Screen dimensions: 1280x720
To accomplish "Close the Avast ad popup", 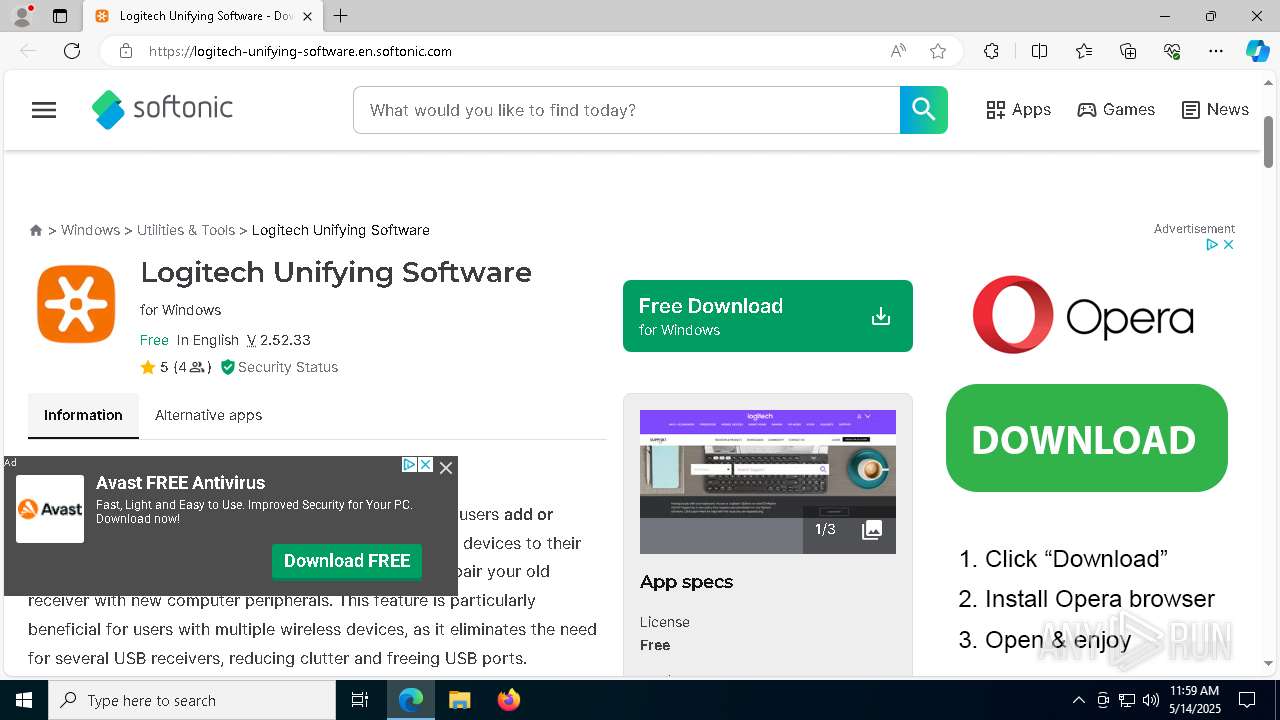I will 446,467.
